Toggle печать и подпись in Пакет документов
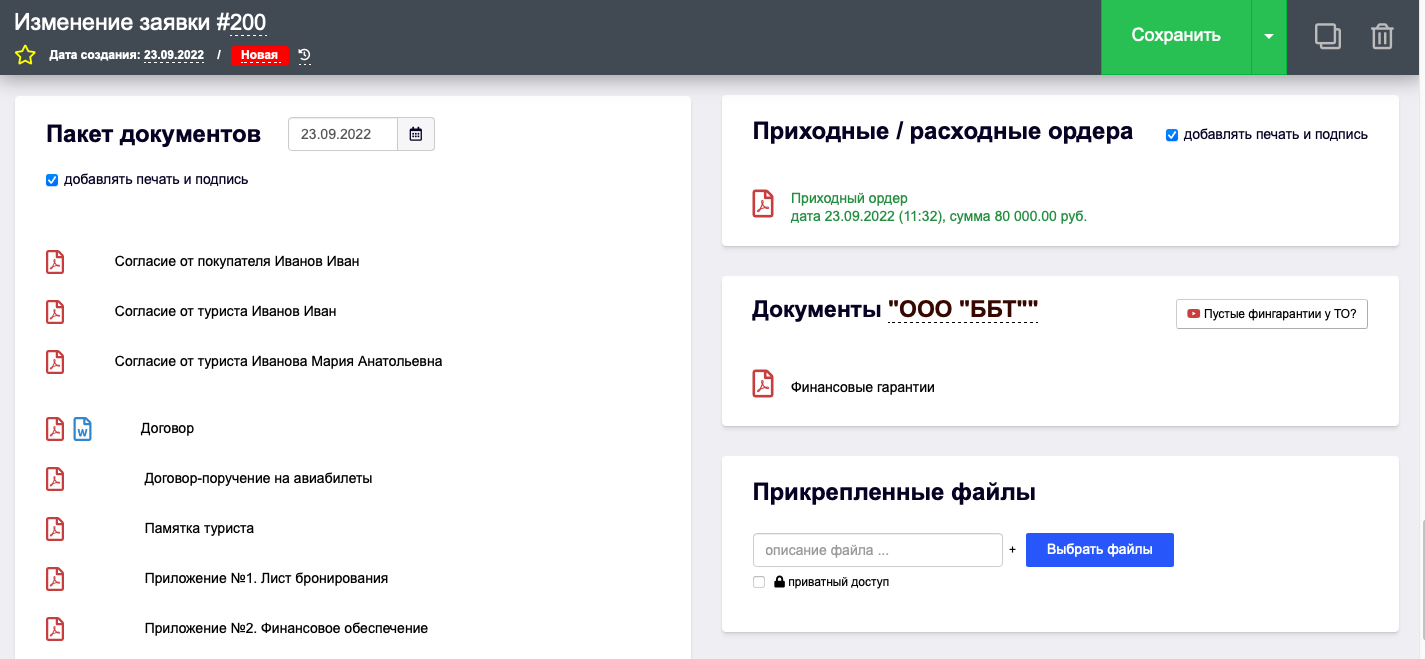1425x659 pixels. (x=52, y=180)
